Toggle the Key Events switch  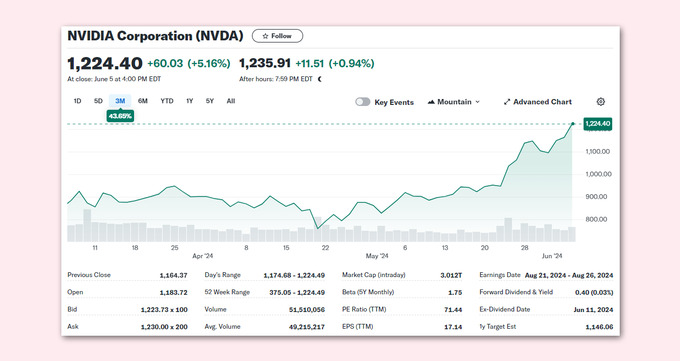363,102
